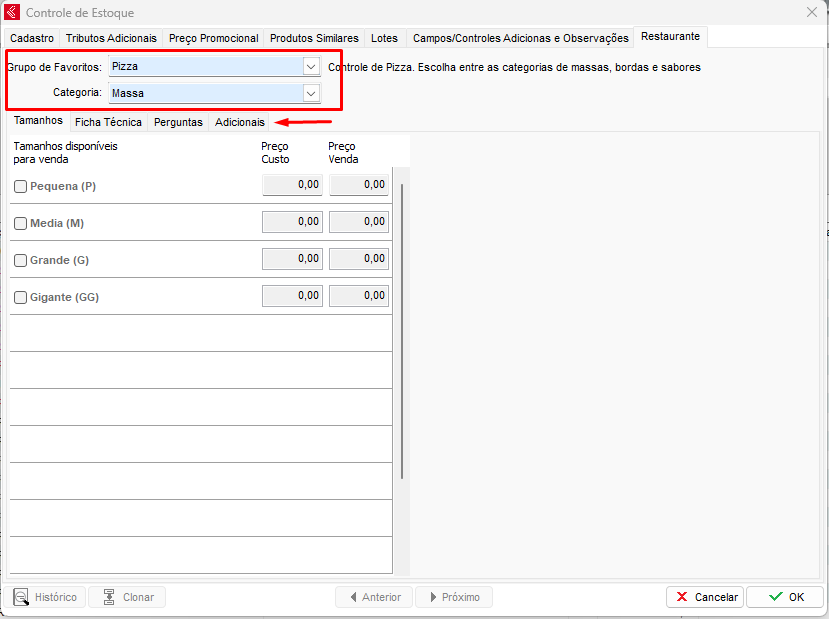Click the Histórico magnifier icon
The height and width of the screenshot is (619, 829).
click(x=21, y=597)
